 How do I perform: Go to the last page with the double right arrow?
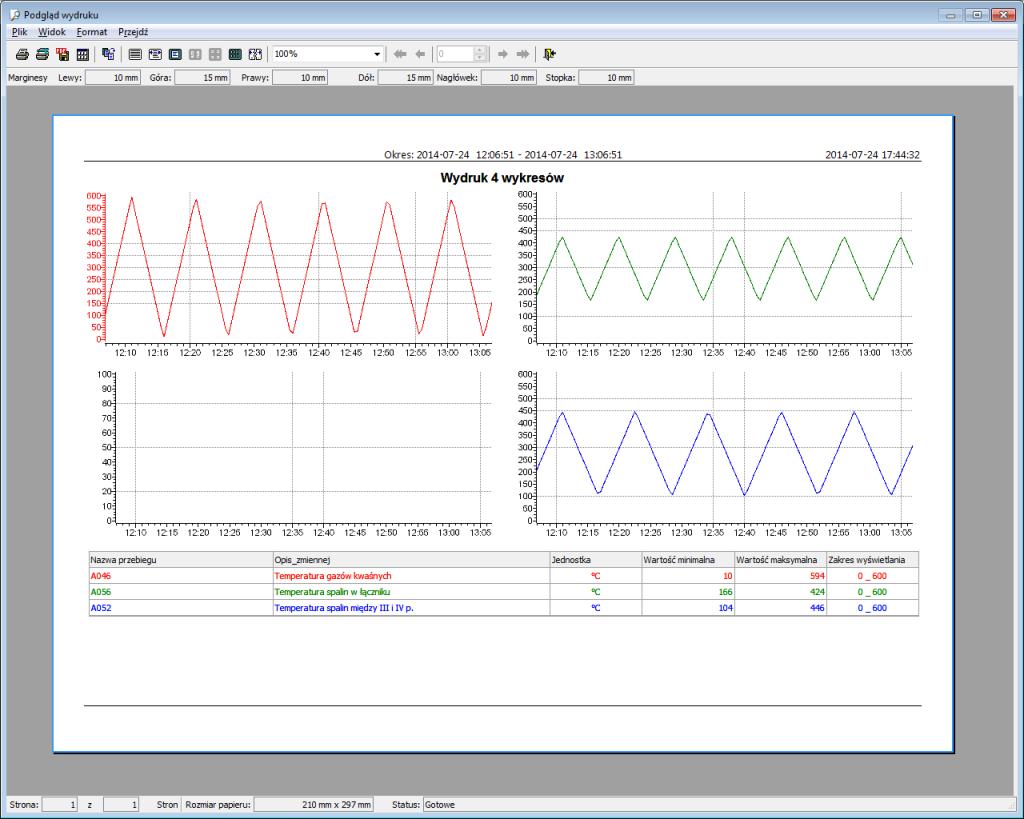[x=523, y=54]
